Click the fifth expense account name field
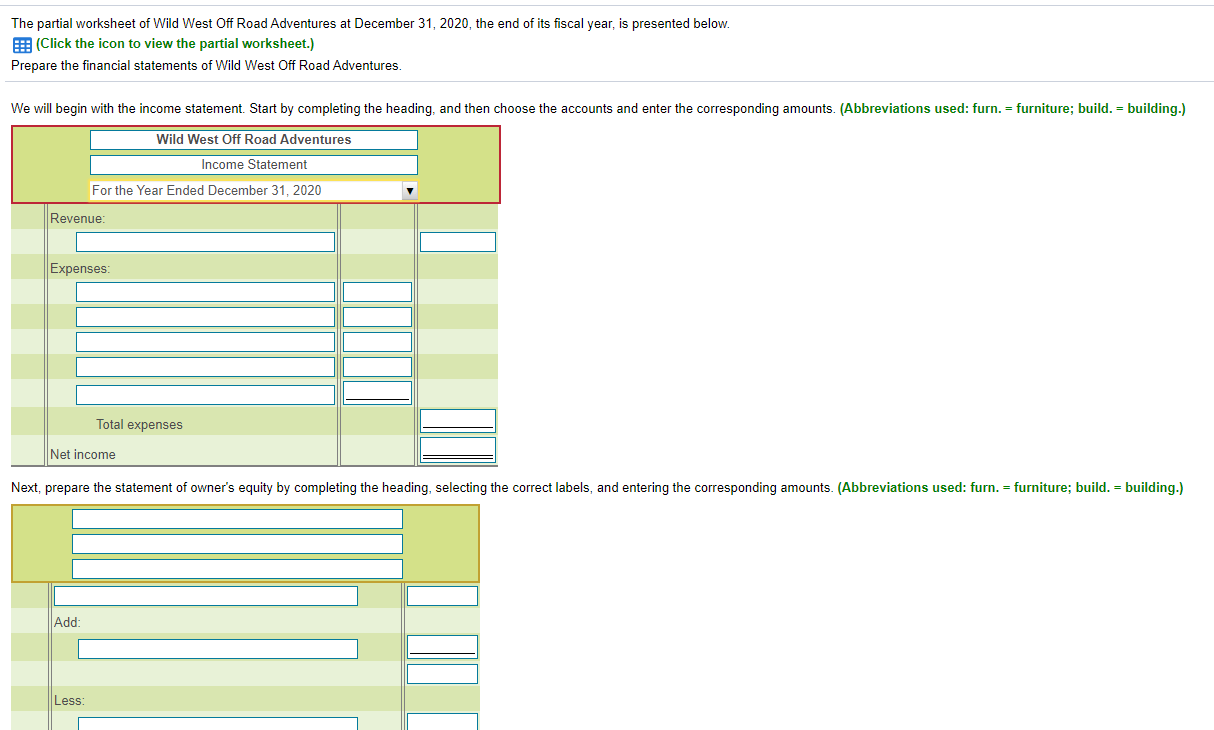1214x730 pixels. click(x=205, y=395)
